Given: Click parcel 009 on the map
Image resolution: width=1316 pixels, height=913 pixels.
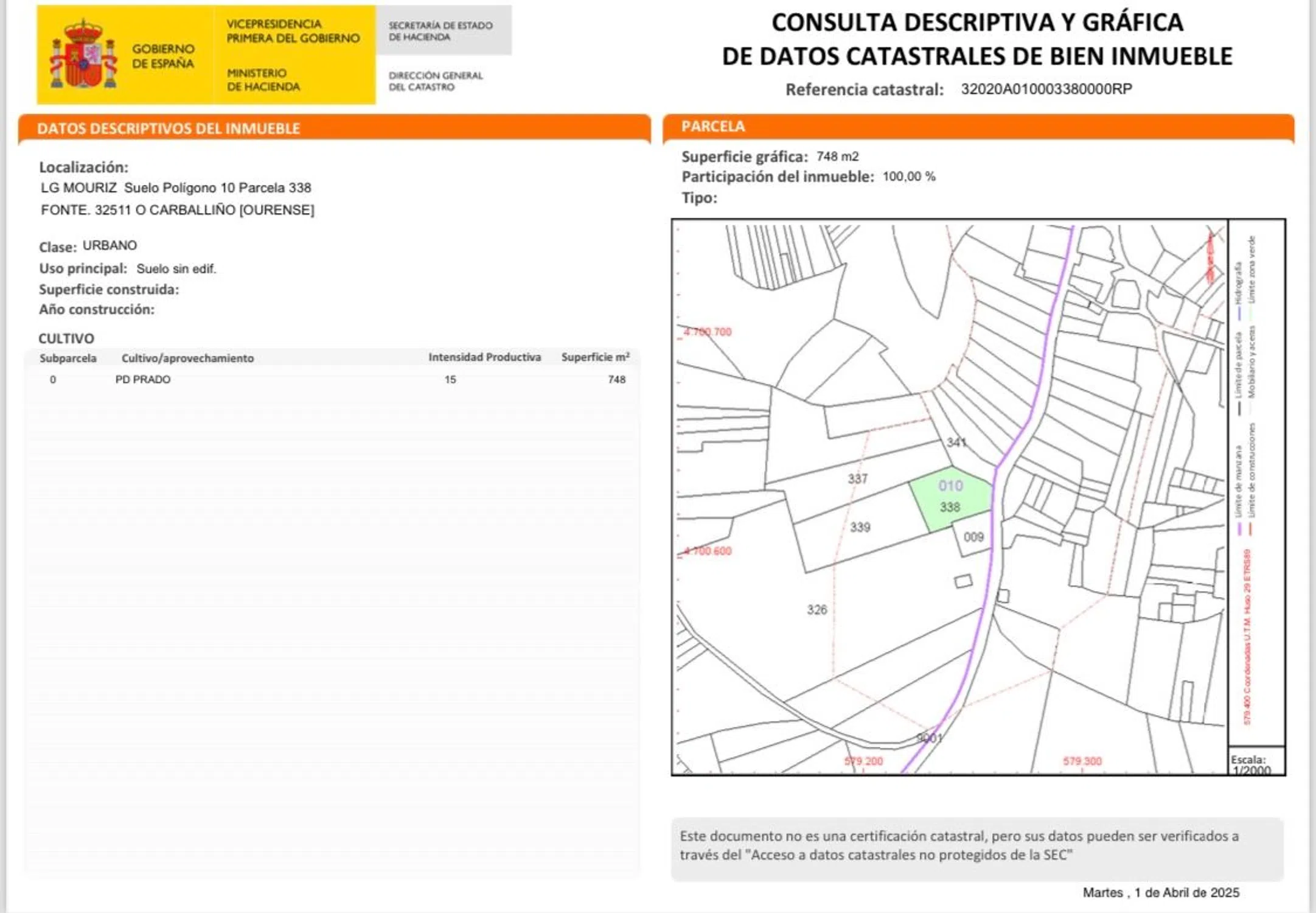Looking at the screenshot, I should 973,537.
